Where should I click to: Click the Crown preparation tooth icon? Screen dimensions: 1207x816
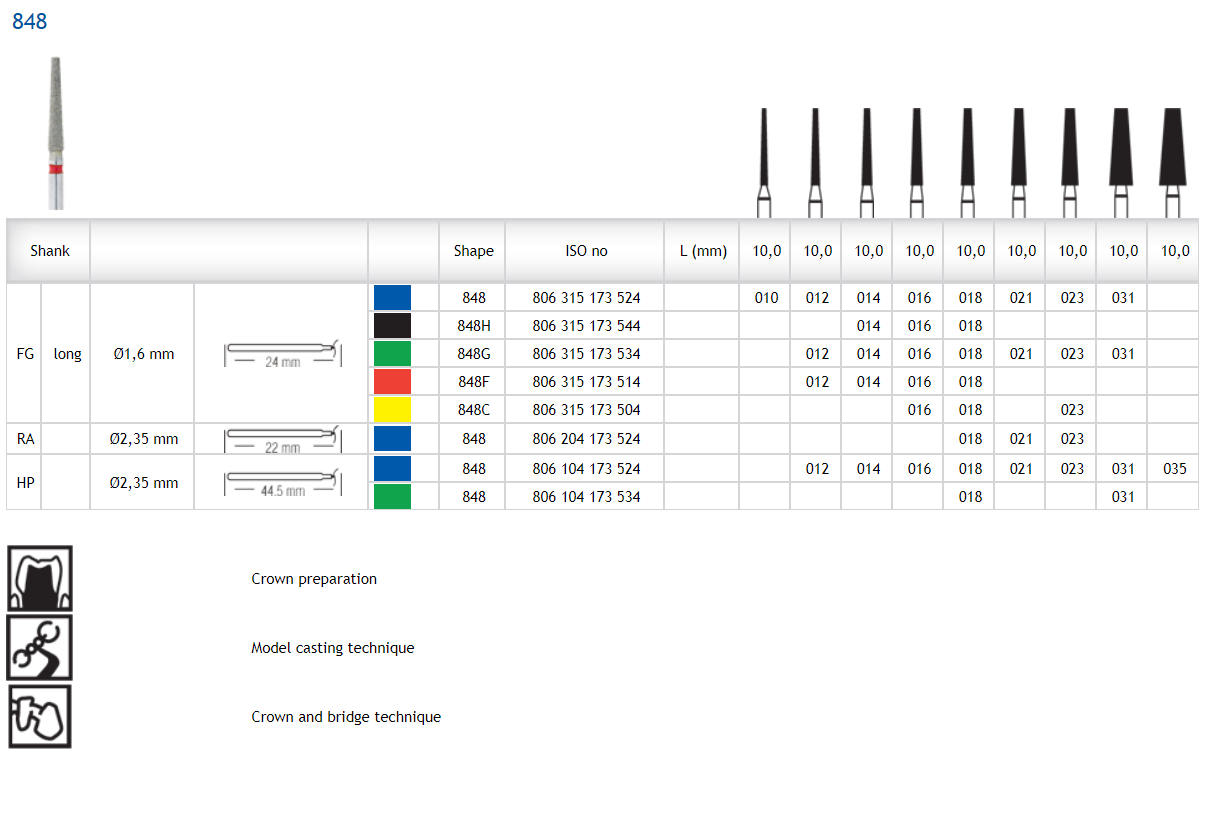40,579
